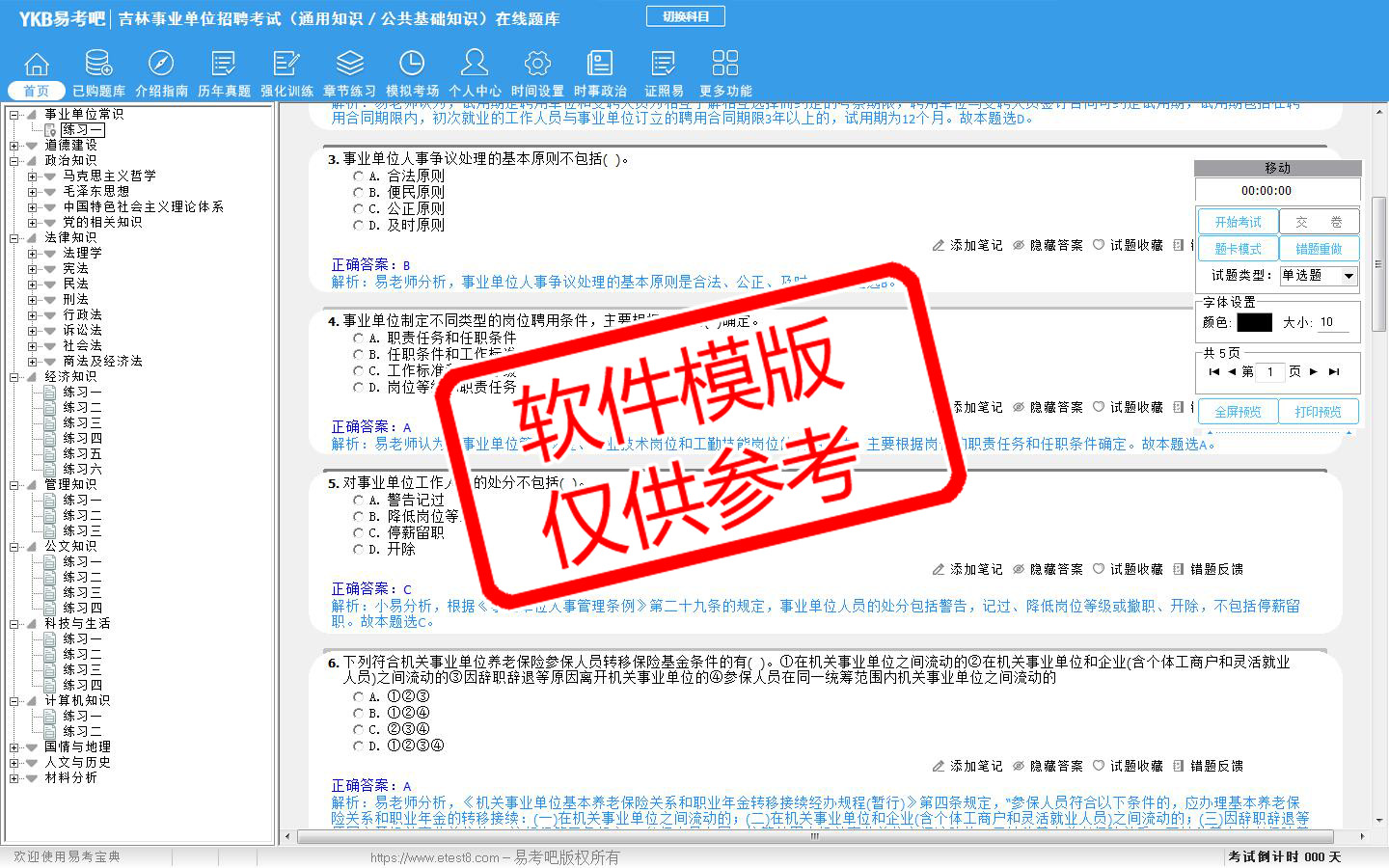Image resolution: width=1389 pixels, height=868 pixels.
Task: Open the 已购题库 purchased question bank icon
Action: click(98, 65)
